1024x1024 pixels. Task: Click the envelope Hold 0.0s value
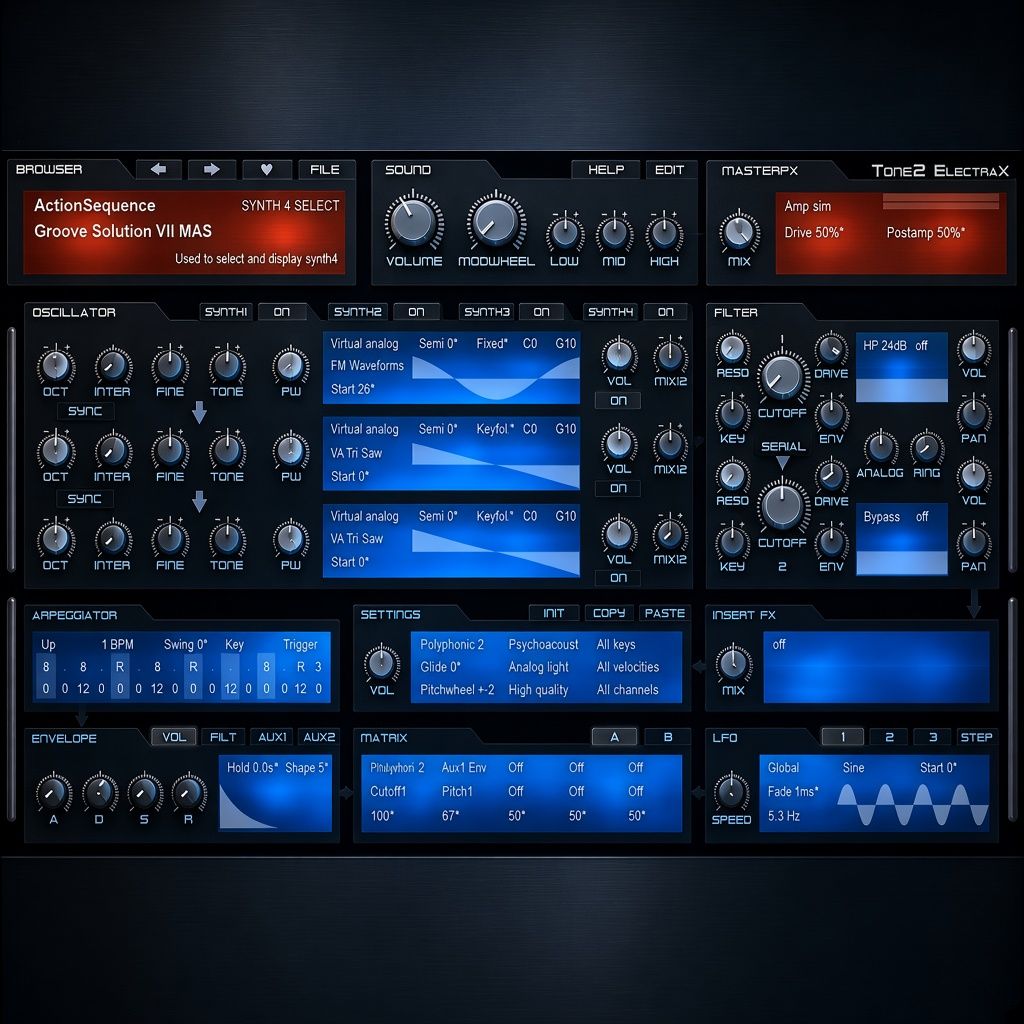tap(252, 767)
